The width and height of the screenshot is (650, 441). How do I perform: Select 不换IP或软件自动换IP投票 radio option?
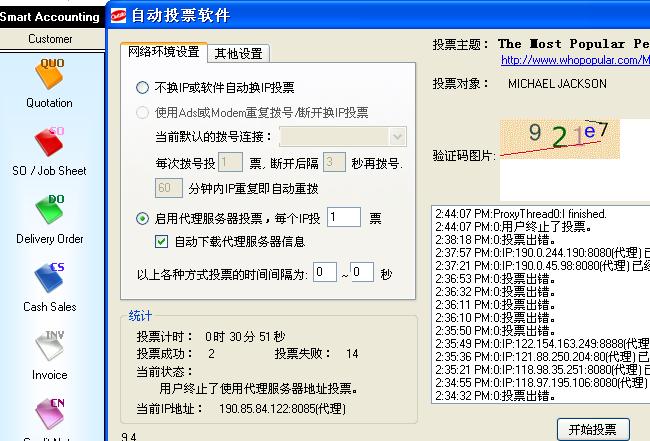[143, 87]
